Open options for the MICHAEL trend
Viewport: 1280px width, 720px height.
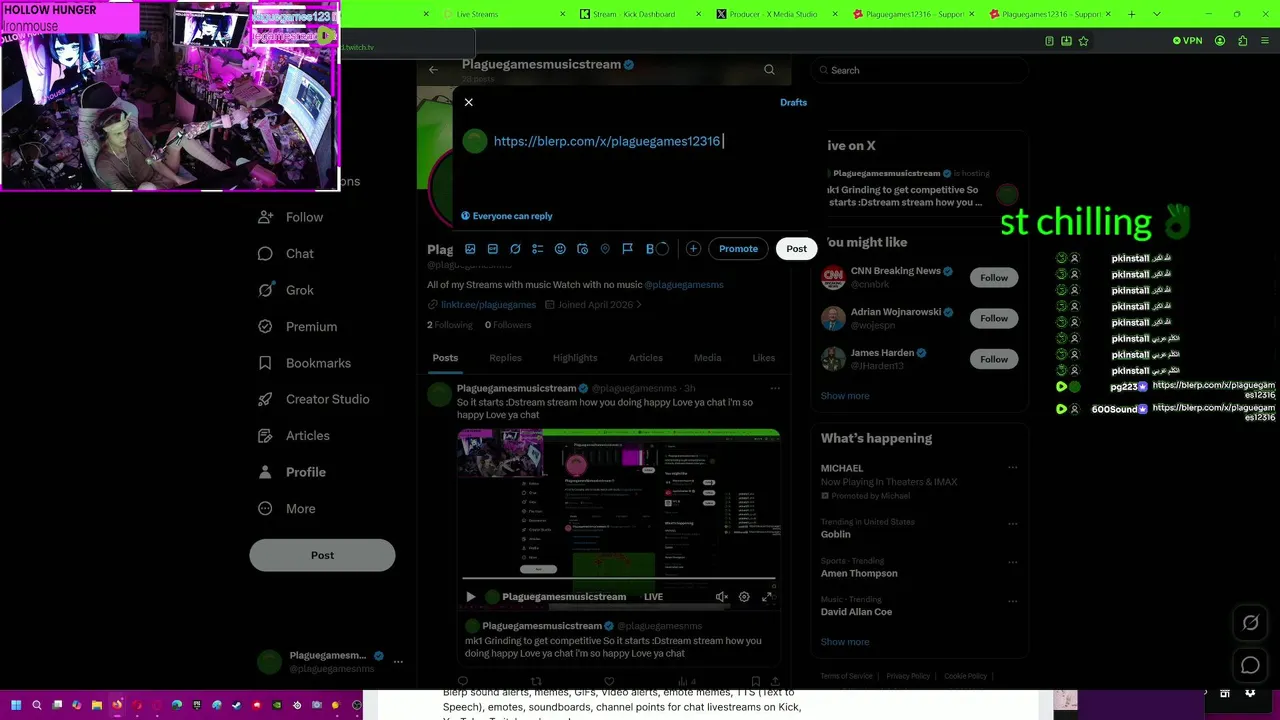[x=1012, y=468]
